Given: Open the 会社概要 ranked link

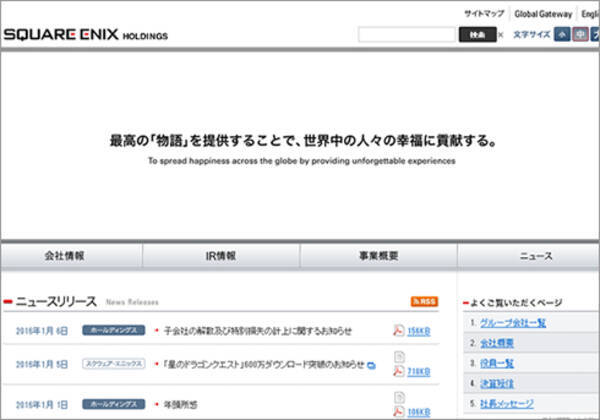Looking at the screenshot, I should 497,343.
